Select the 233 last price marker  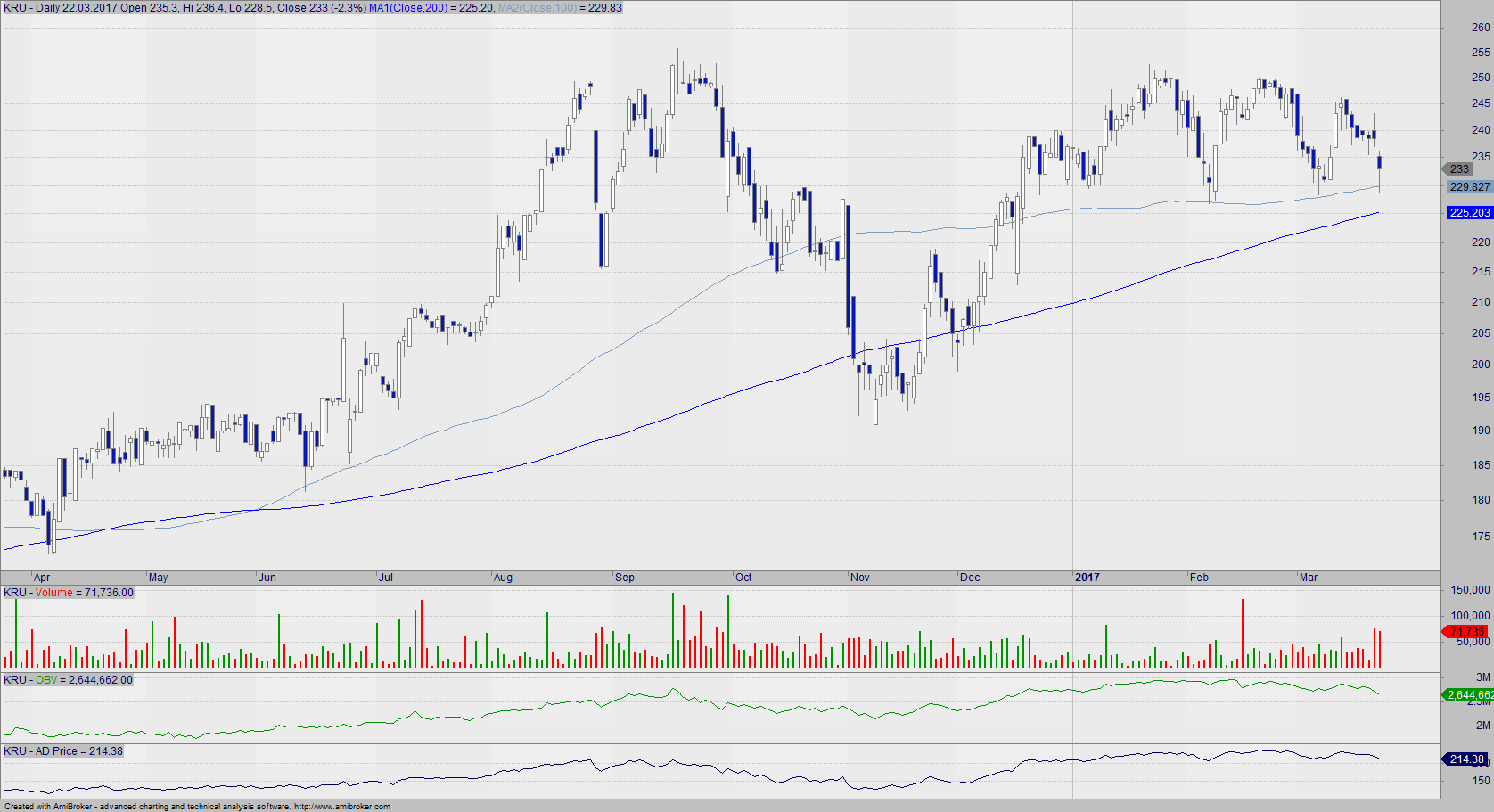click(1458, 168)
